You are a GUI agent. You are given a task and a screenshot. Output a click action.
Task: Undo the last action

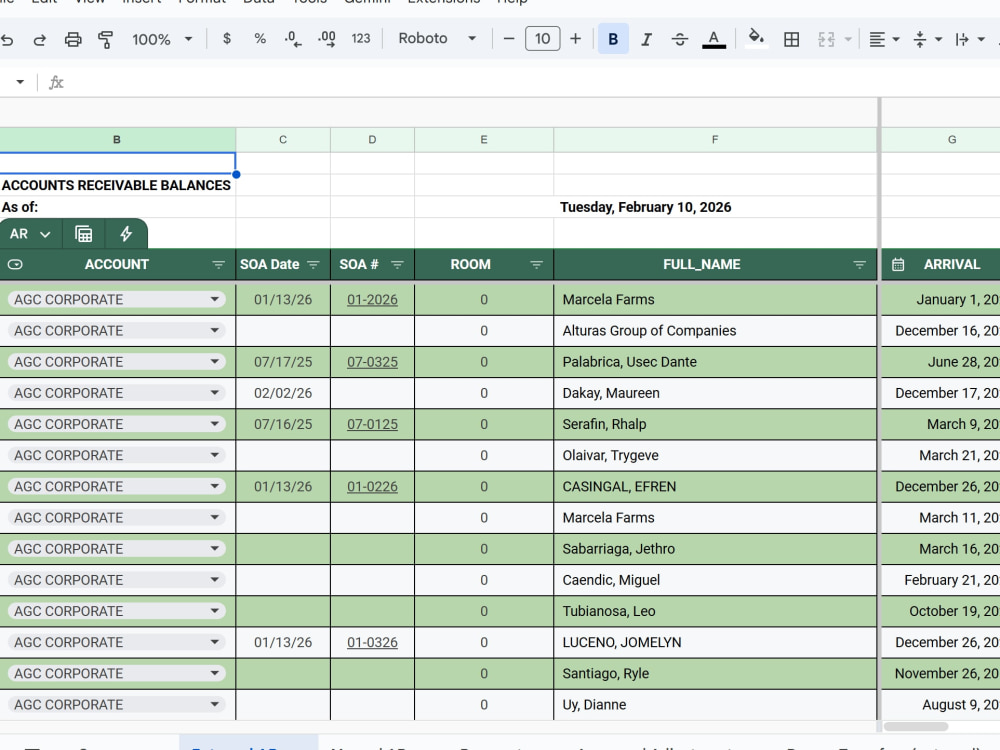pos(7,40)
